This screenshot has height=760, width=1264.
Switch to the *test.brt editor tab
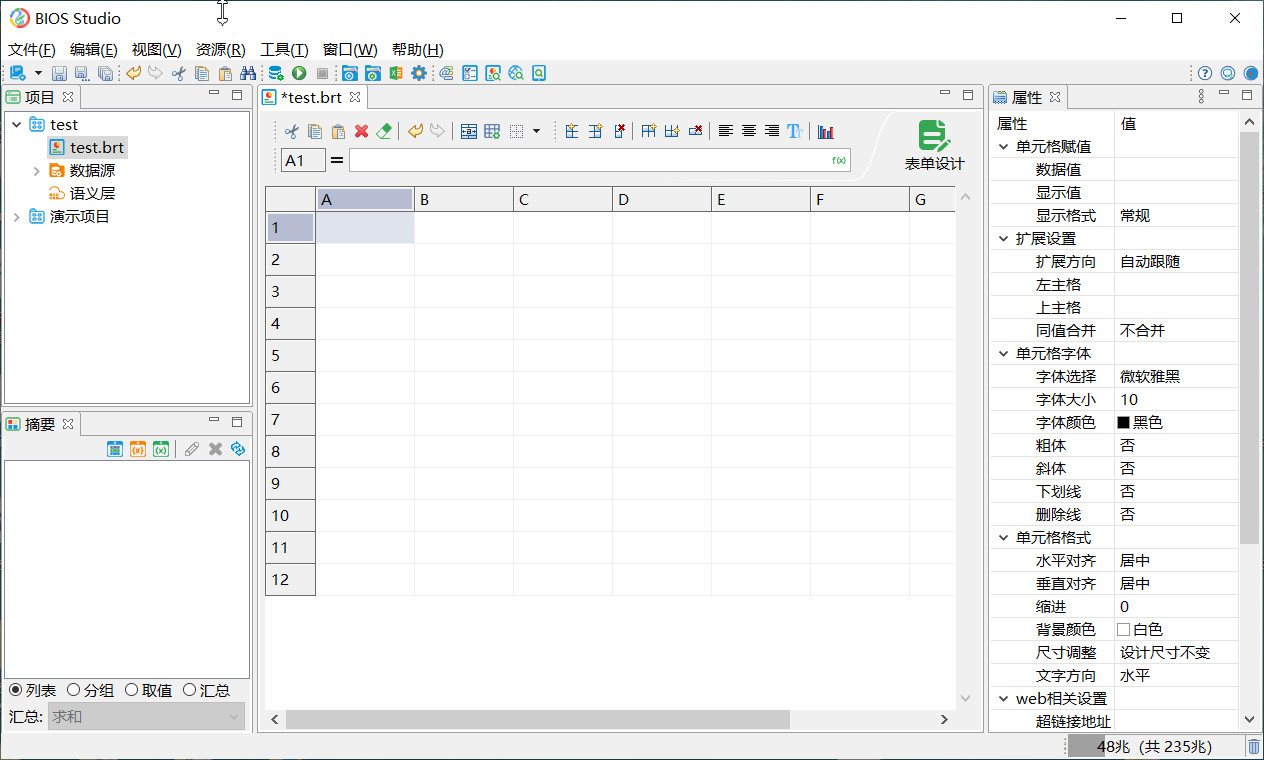pos(312,97)
